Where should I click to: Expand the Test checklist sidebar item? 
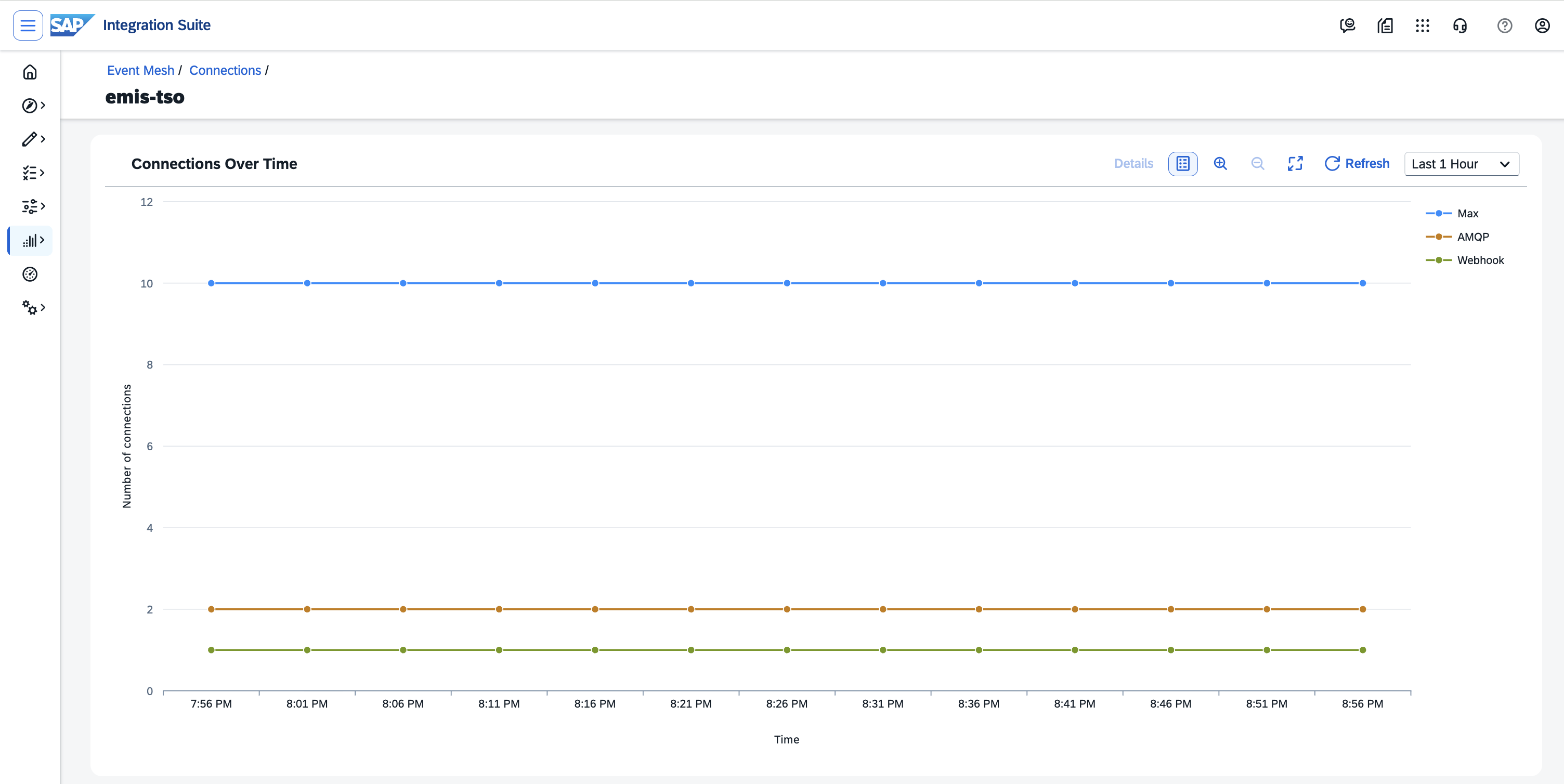pyautogui.click(x=33, y=173)
